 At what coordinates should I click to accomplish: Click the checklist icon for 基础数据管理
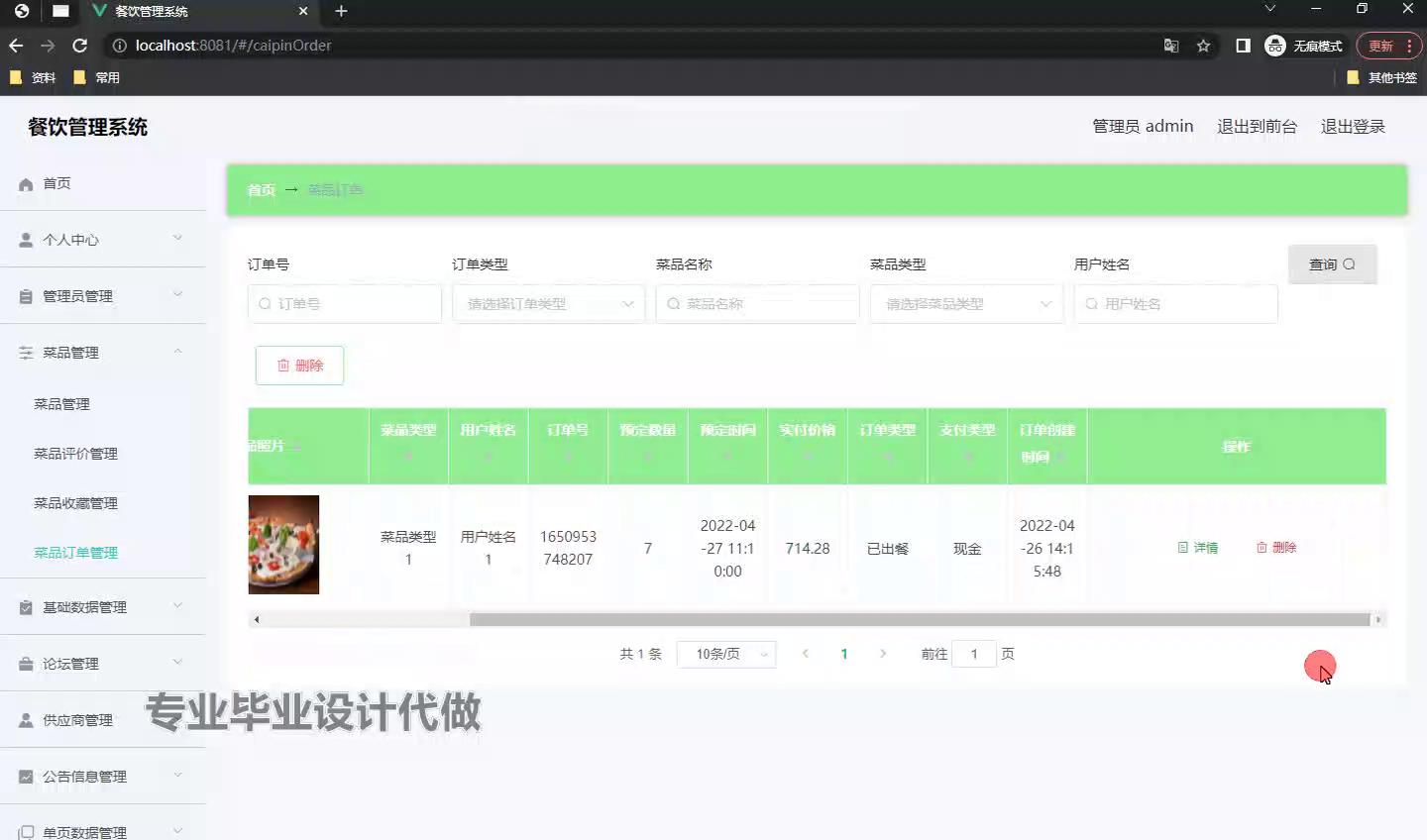pos(26,607)
